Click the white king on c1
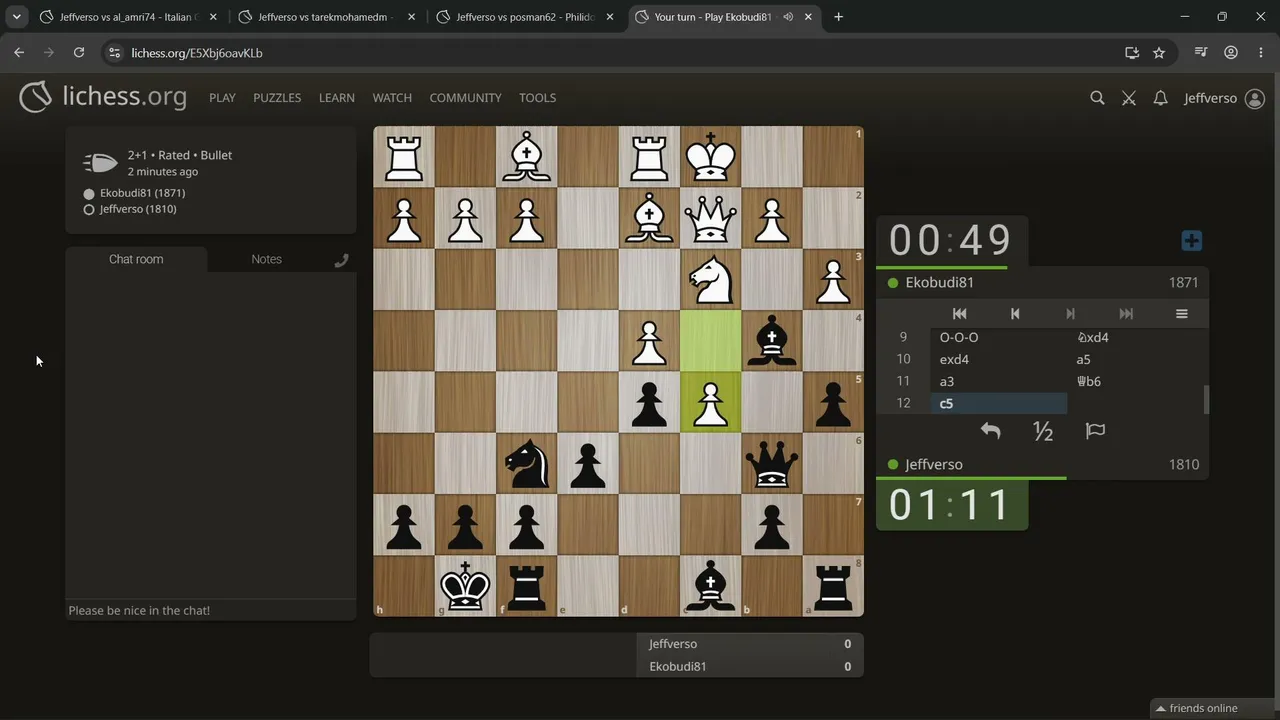This screenshot has height=720, width=1280. point(711,158)
